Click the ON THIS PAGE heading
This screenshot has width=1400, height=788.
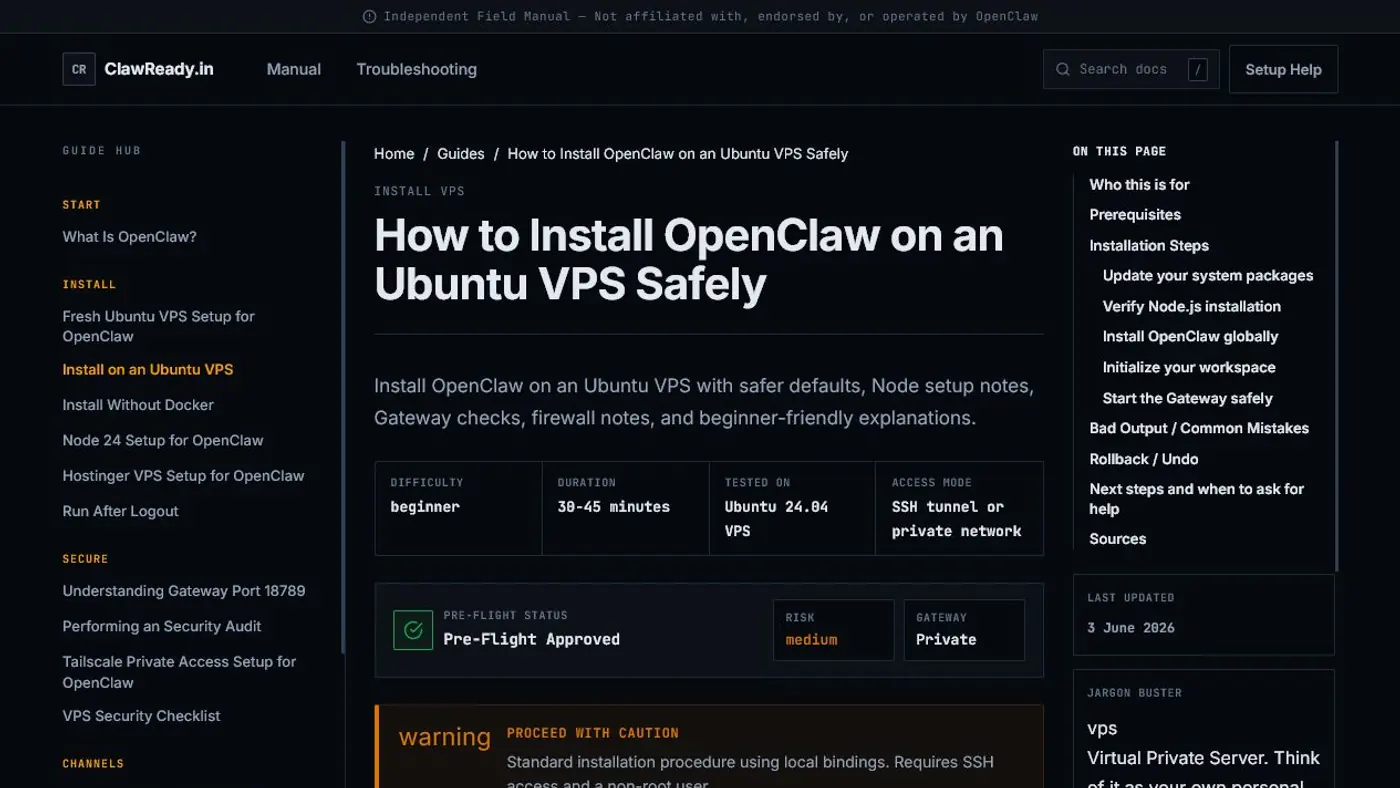[x=1119, y=151]
